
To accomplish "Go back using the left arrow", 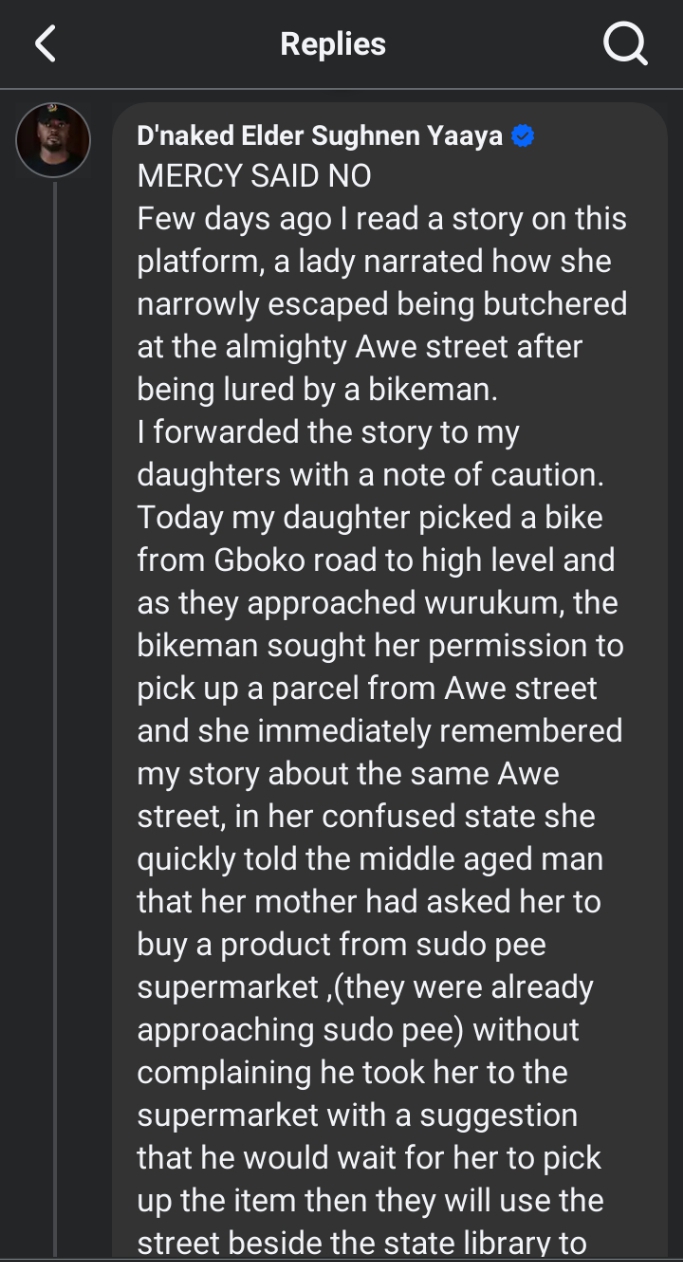I will [x=45, y=45].
